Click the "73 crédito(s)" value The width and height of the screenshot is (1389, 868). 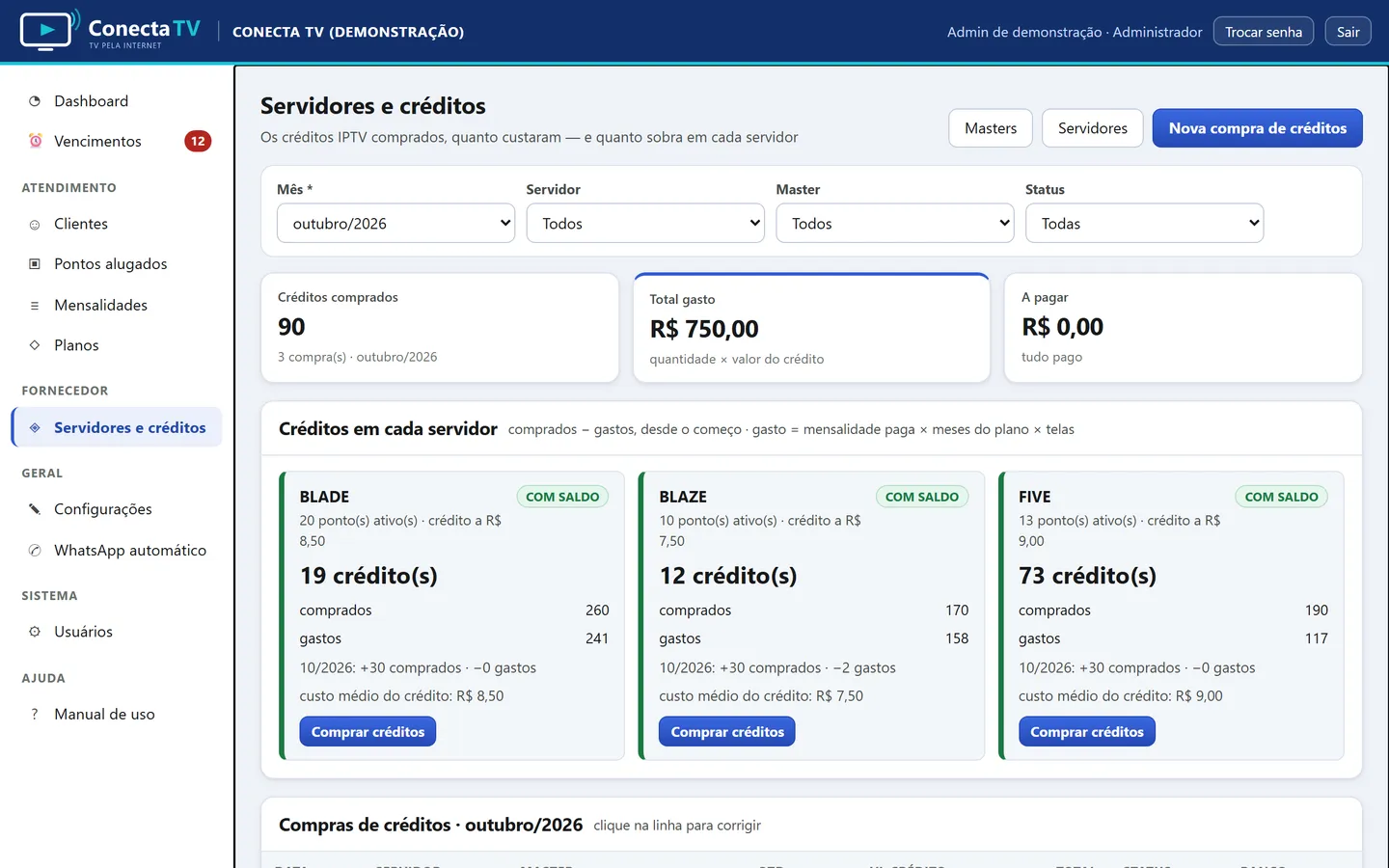(1087, 576)
